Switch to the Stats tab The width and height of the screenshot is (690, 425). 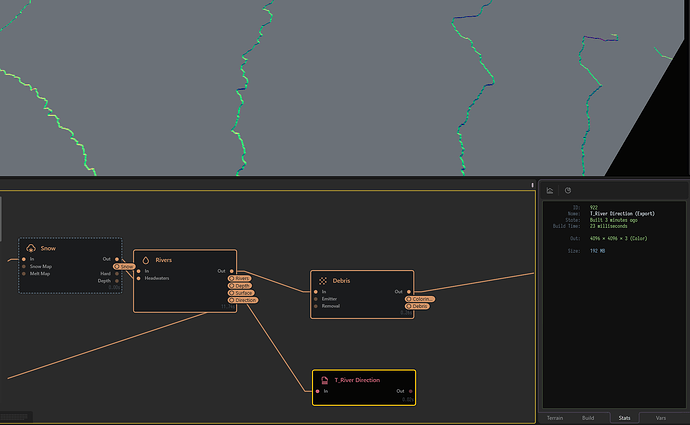point(624,418)
